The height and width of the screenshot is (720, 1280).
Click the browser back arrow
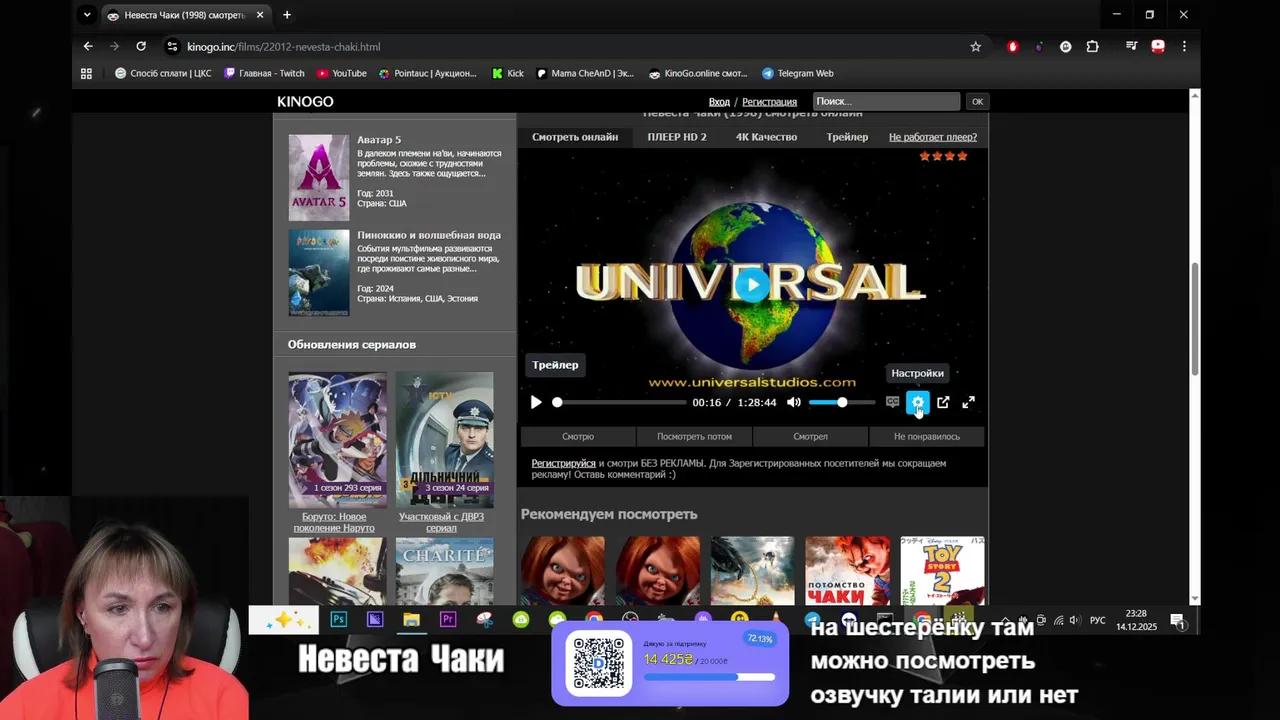(x=88, y=46)
